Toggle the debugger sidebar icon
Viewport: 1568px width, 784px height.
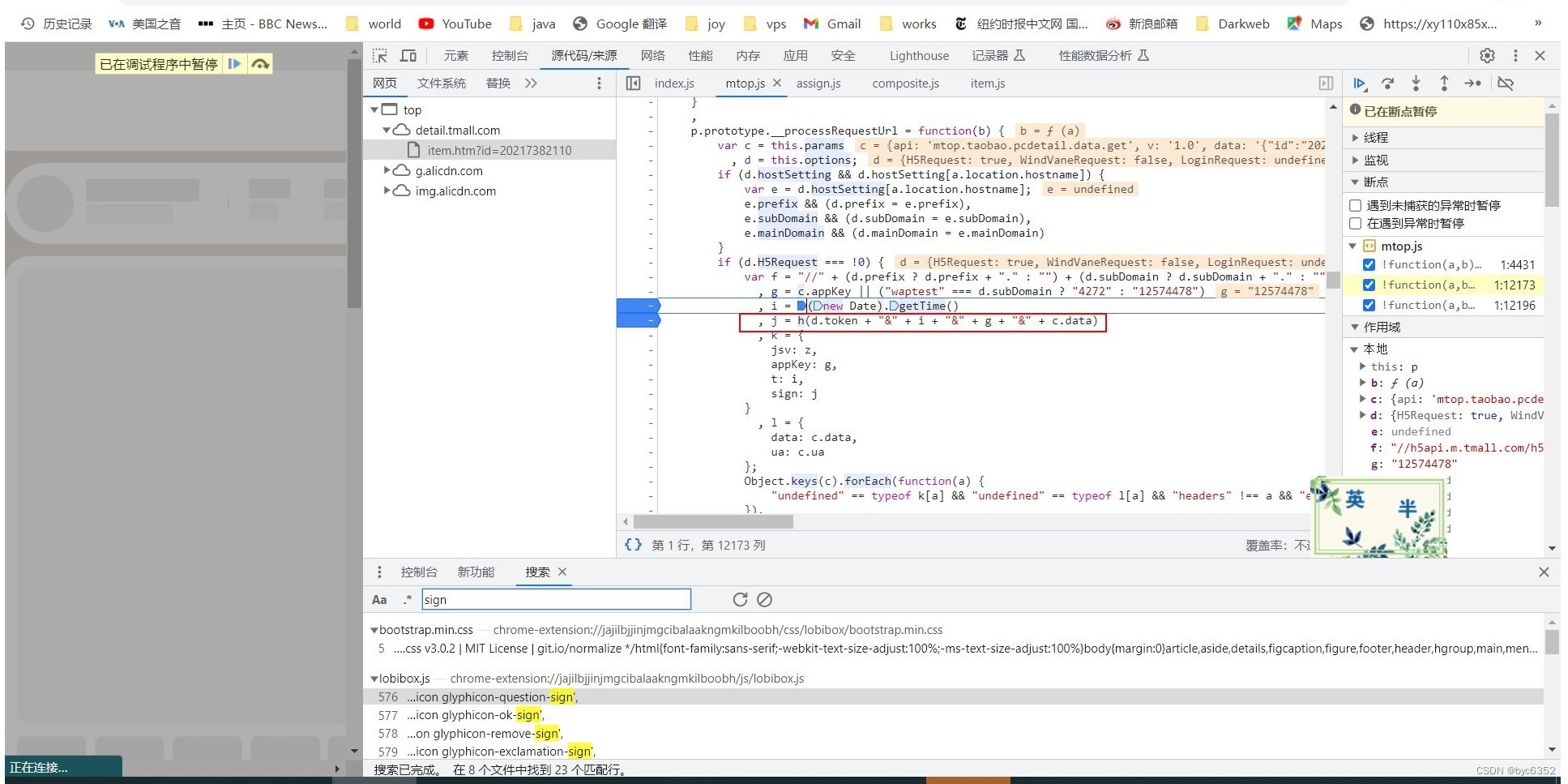1326,84
